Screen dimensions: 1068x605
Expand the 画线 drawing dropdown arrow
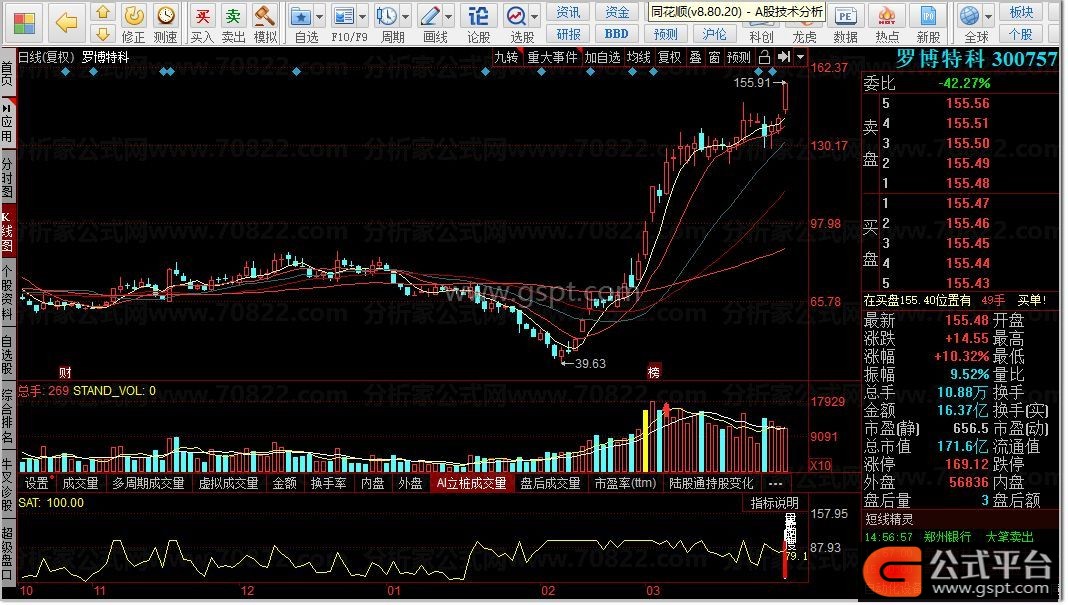pos(448,16)
